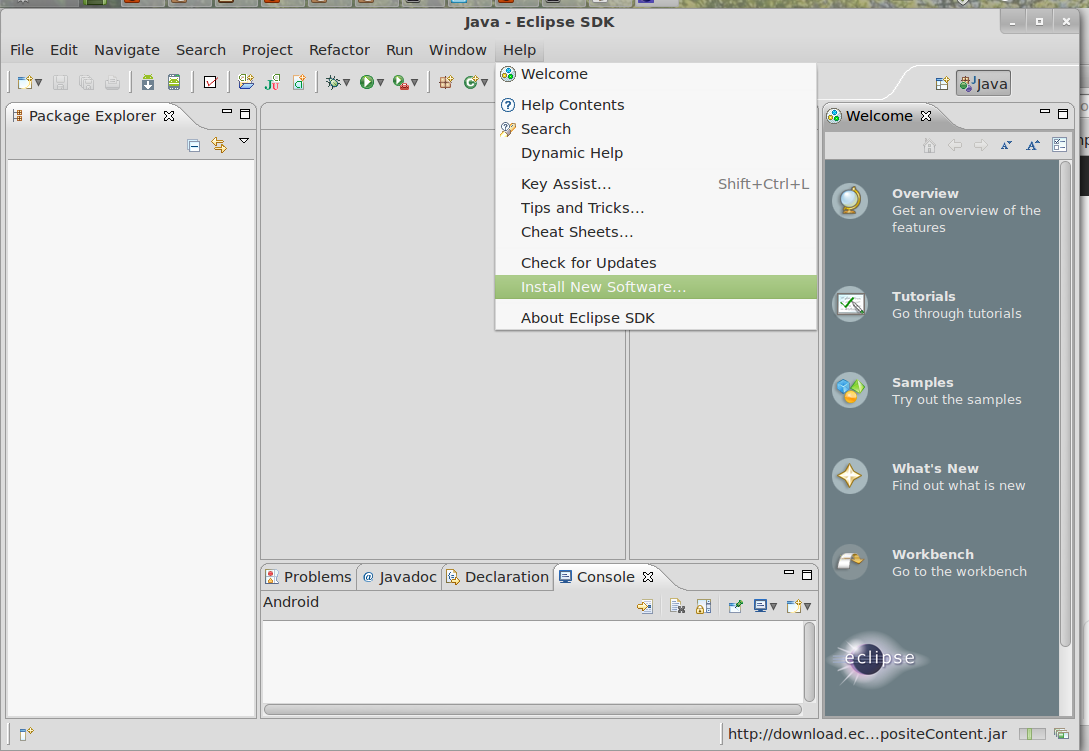The height and width of the screenshot is (751, 1089).
Task: Click the Run External Tools icon
Action: point(401,83)
